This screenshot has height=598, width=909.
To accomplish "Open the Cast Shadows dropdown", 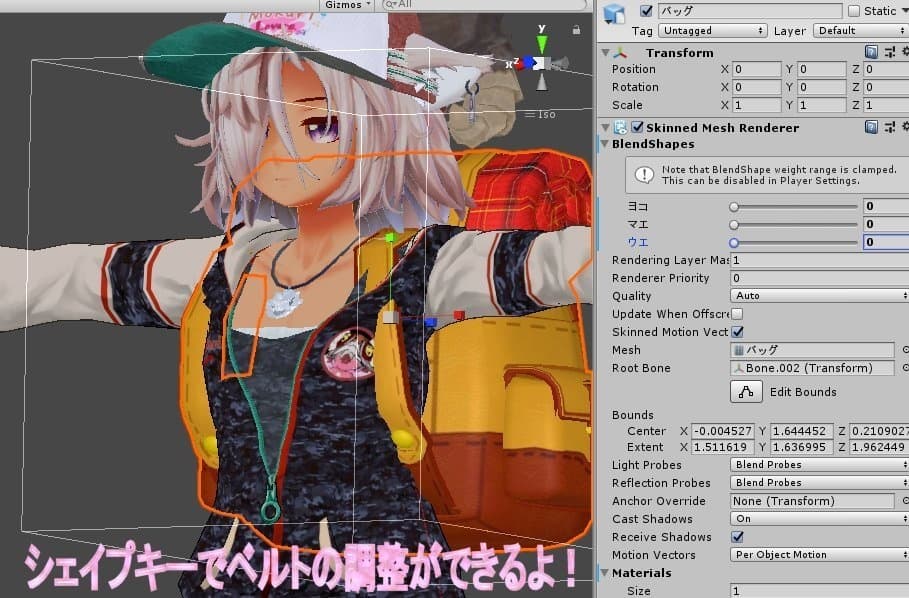I will 817,519.
